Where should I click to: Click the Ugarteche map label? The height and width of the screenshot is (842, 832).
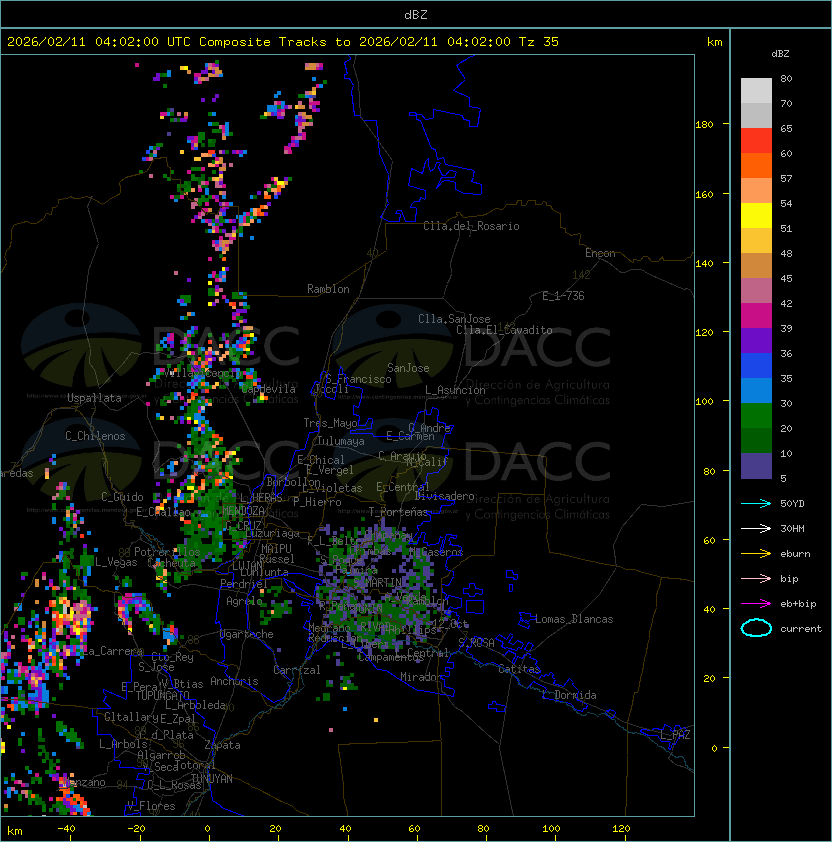pos(247,634)
